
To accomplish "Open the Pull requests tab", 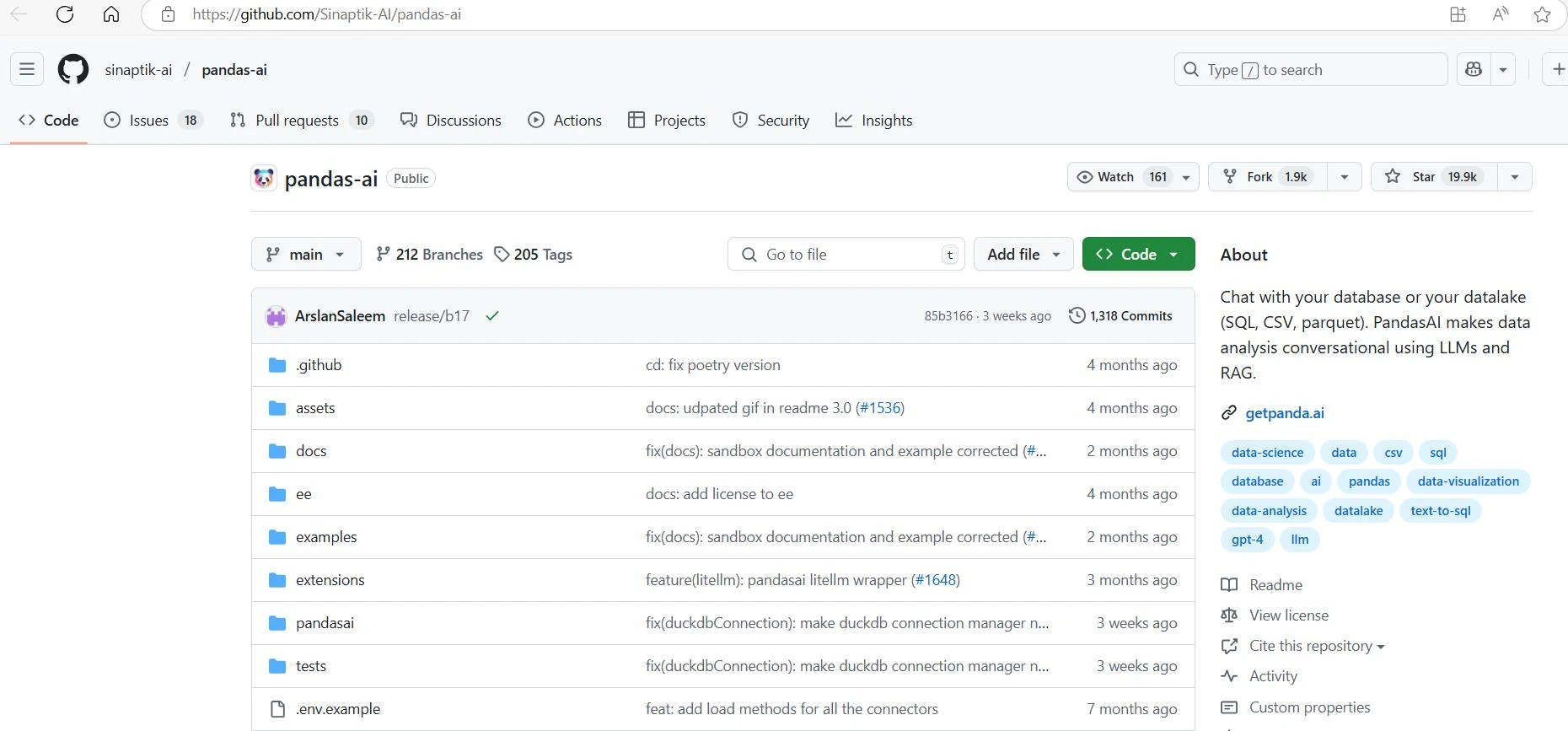I will (297, 121).
